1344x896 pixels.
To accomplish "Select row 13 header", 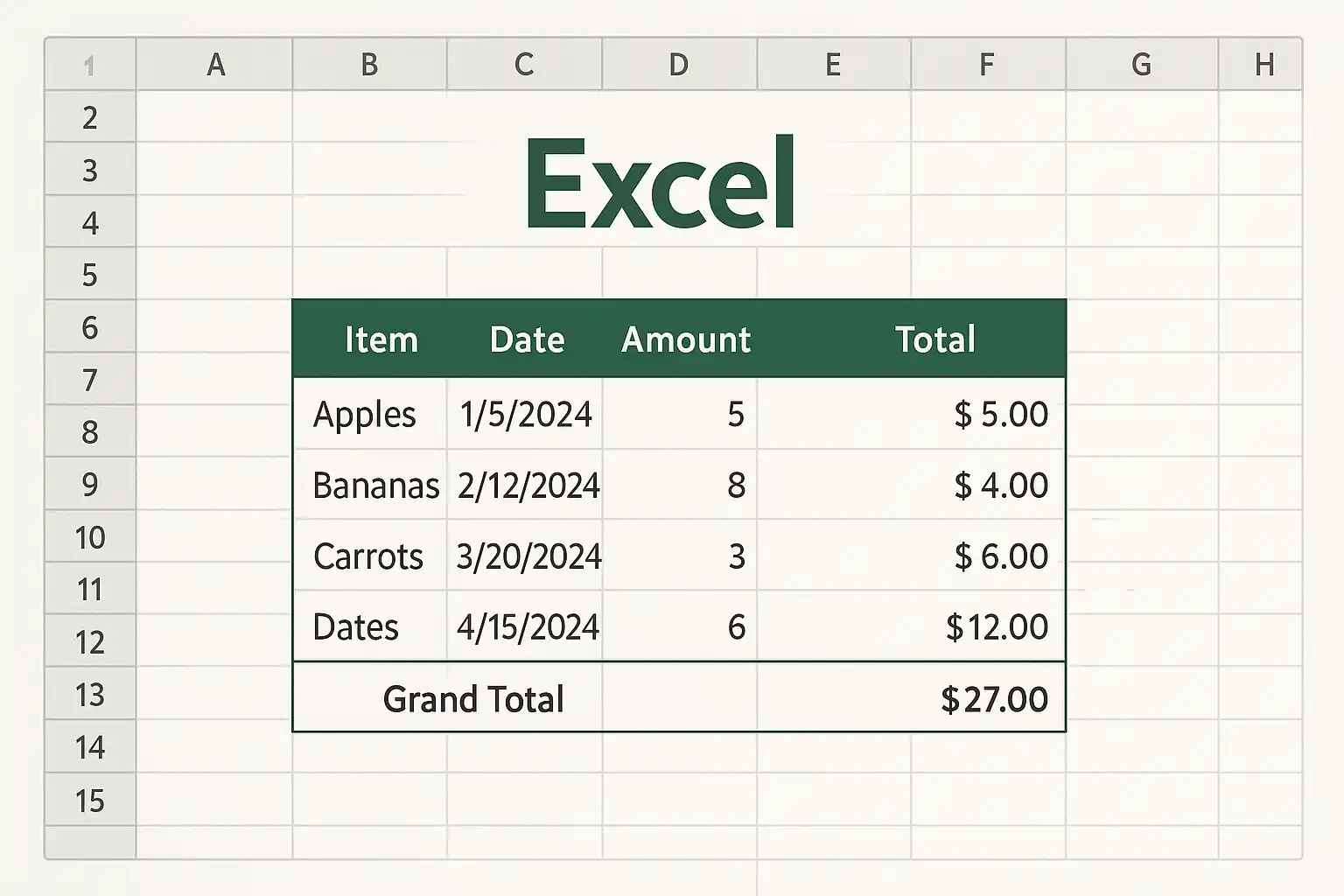I will coord(90,695).
